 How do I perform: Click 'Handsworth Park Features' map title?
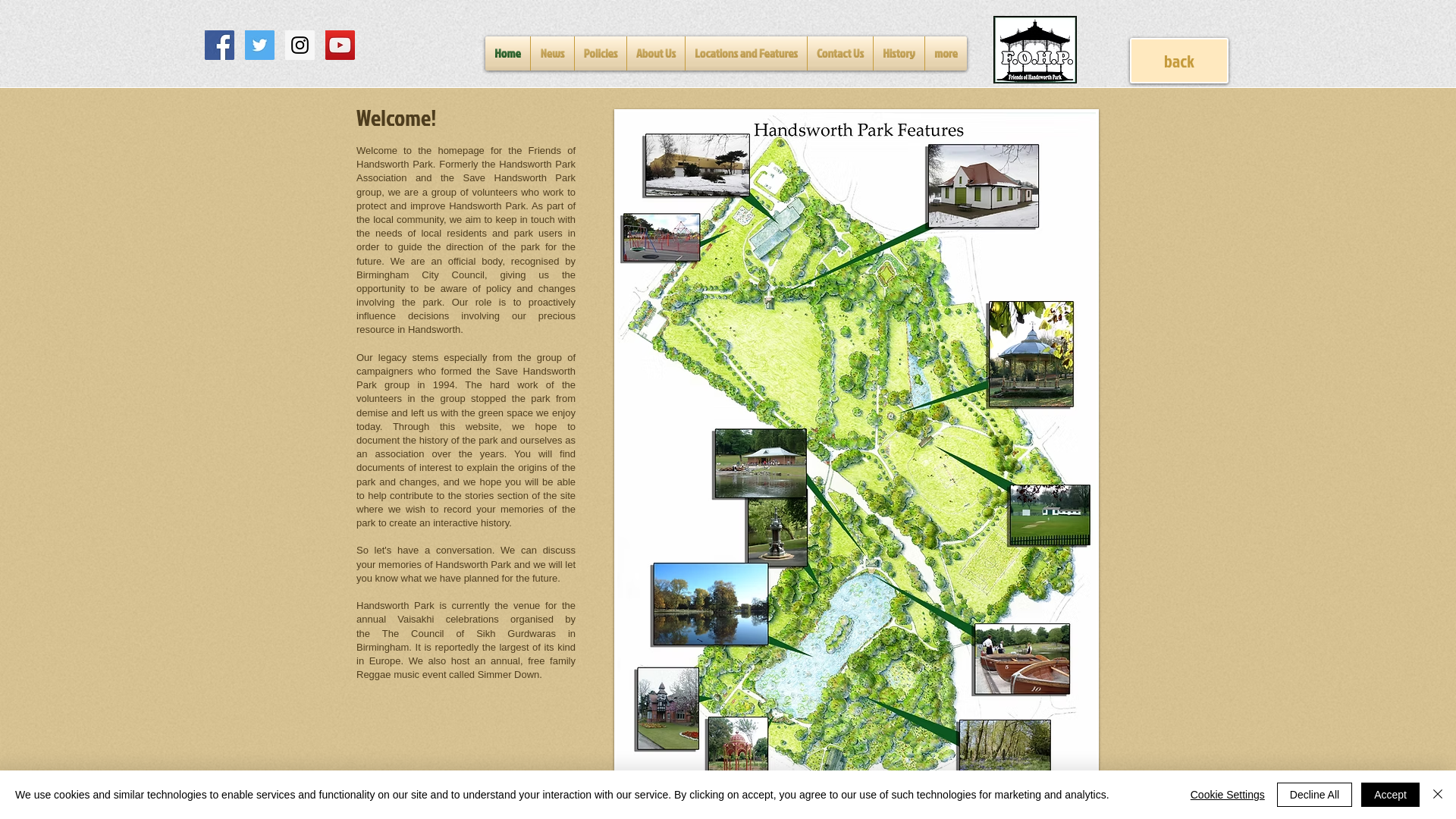[x=858, y=130]
